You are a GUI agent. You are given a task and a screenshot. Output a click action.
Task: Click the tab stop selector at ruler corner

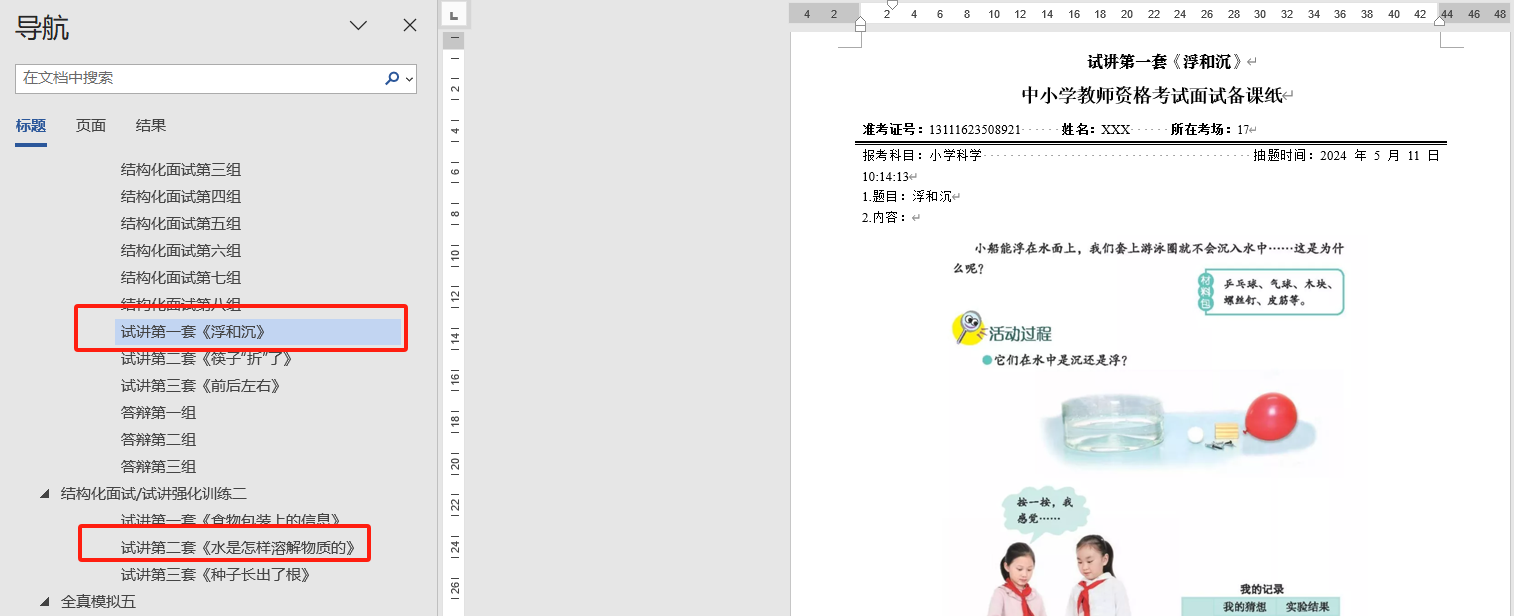[x=453, y=14]
